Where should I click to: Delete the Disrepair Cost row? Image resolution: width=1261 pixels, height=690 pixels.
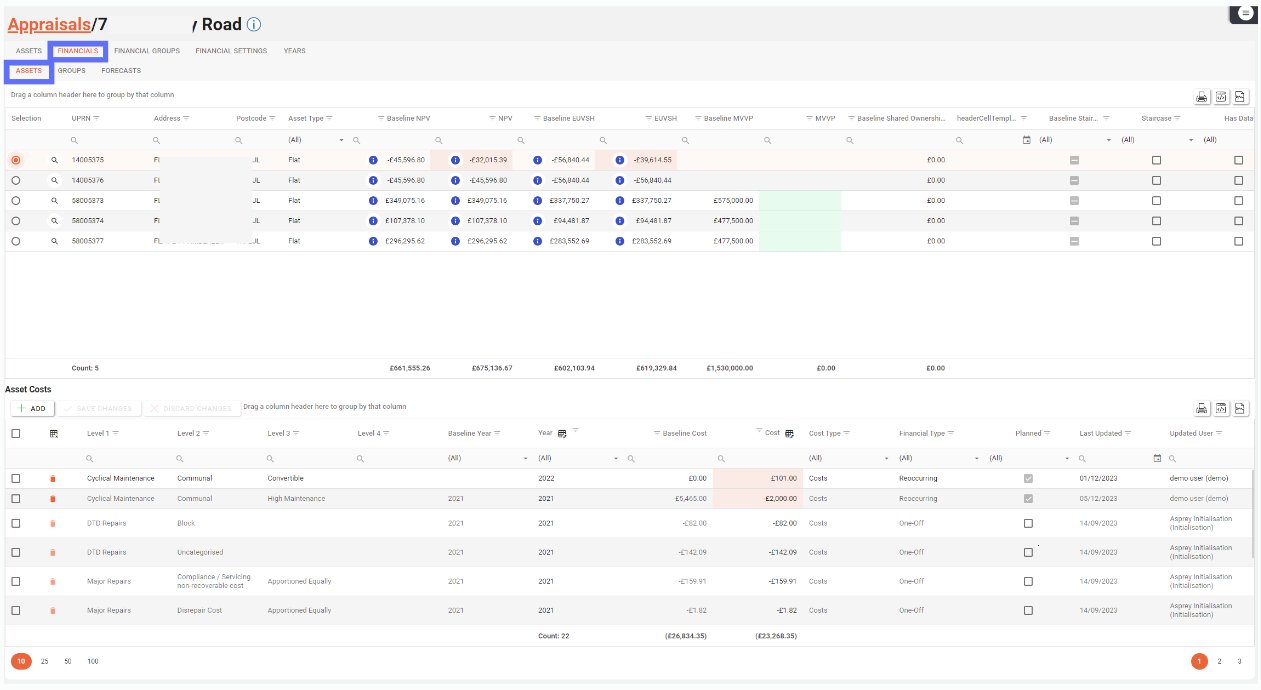tap(53, 610)
